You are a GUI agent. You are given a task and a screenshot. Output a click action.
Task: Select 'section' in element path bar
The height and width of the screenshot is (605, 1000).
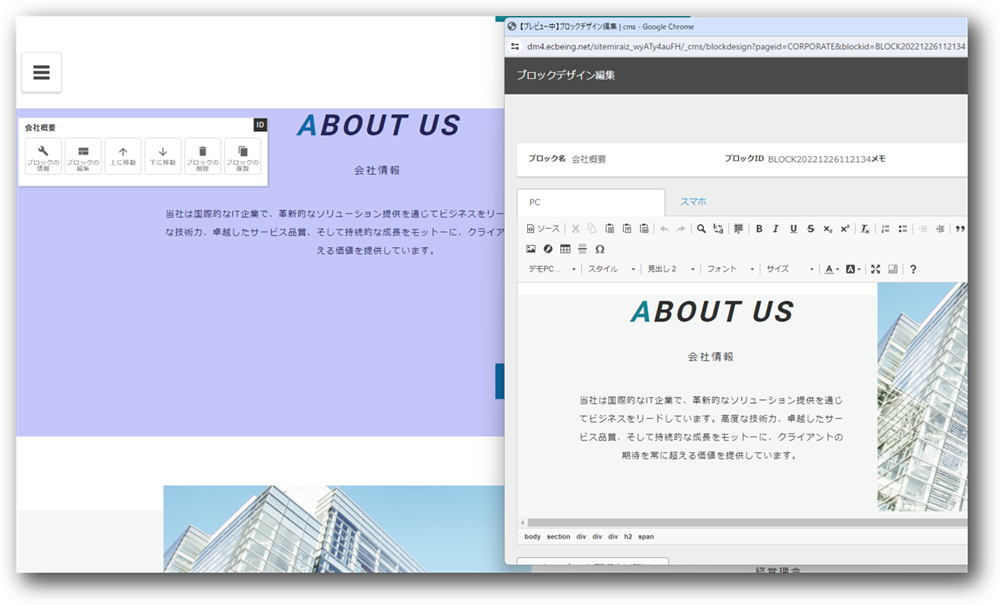tap(558, 537)
